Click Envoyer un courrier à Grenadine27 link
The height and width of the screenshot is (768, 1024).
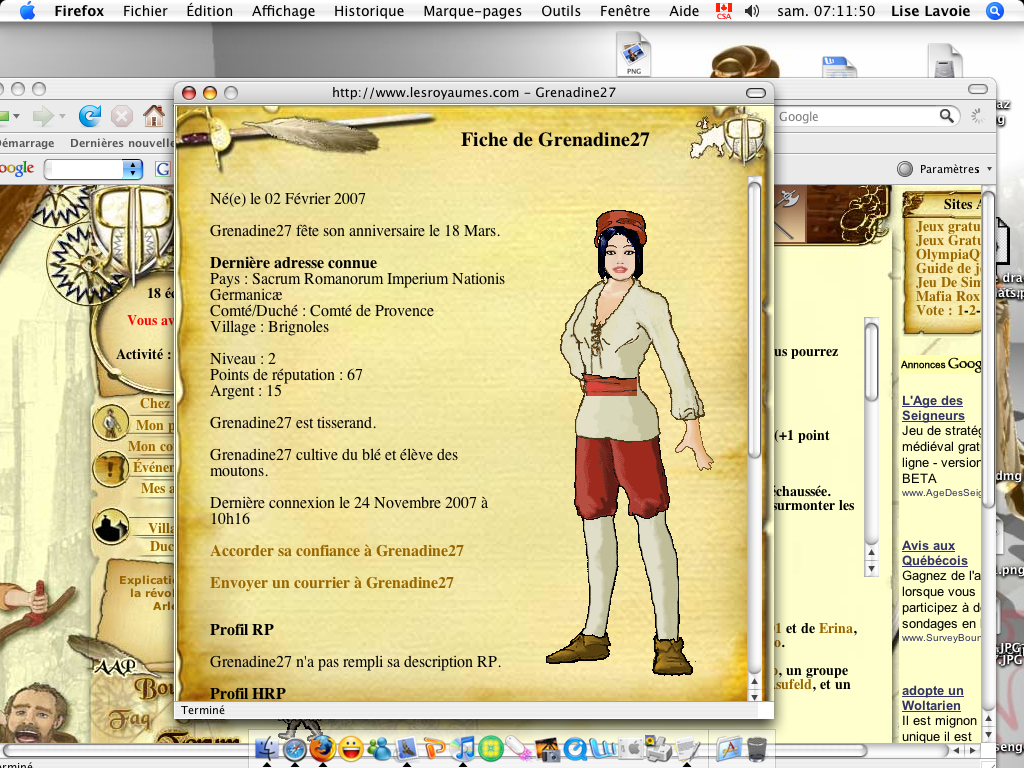(x=332, y=583)
